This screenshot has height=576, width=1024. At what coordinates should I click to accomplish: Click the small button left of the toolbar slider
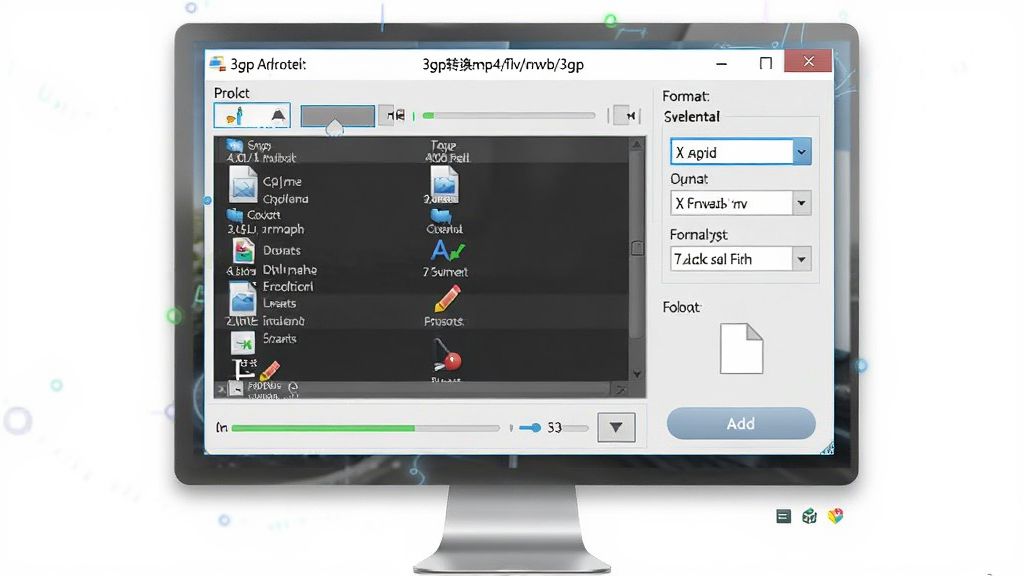coord(392,116)
